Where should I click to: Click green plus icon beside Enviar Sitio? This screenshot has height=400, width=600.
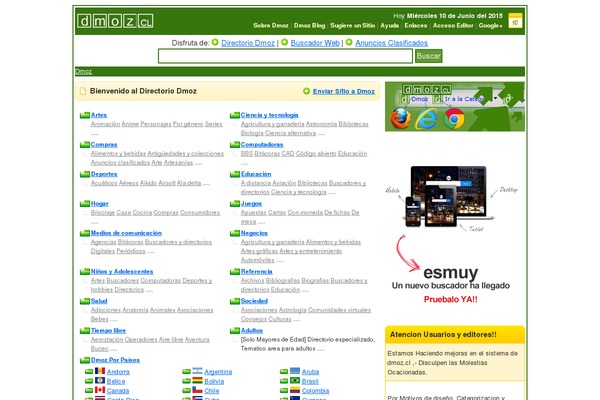[307, 91]
